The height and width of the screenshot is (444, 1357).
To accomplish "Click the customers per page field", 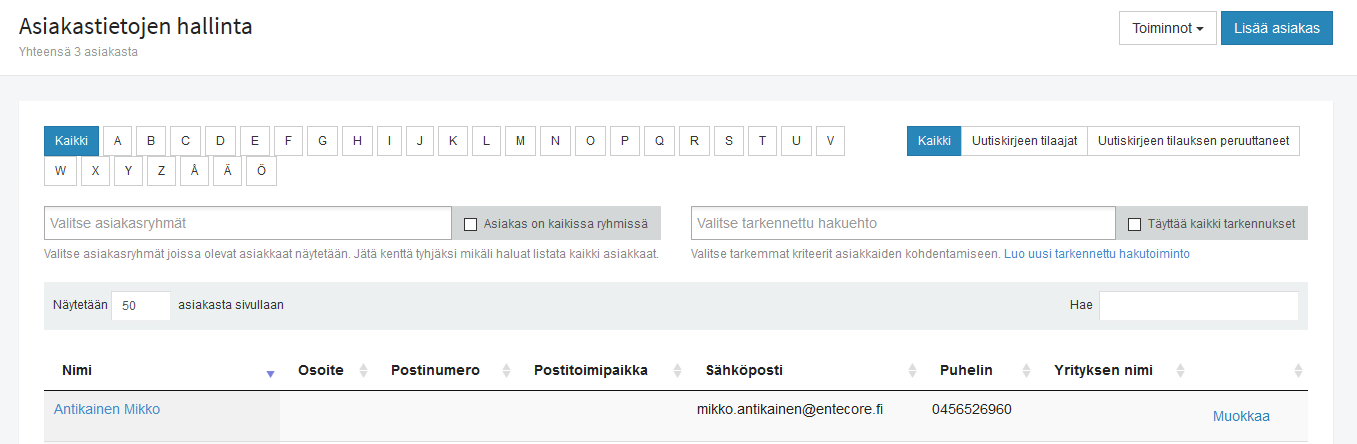I will click(140, 306).
